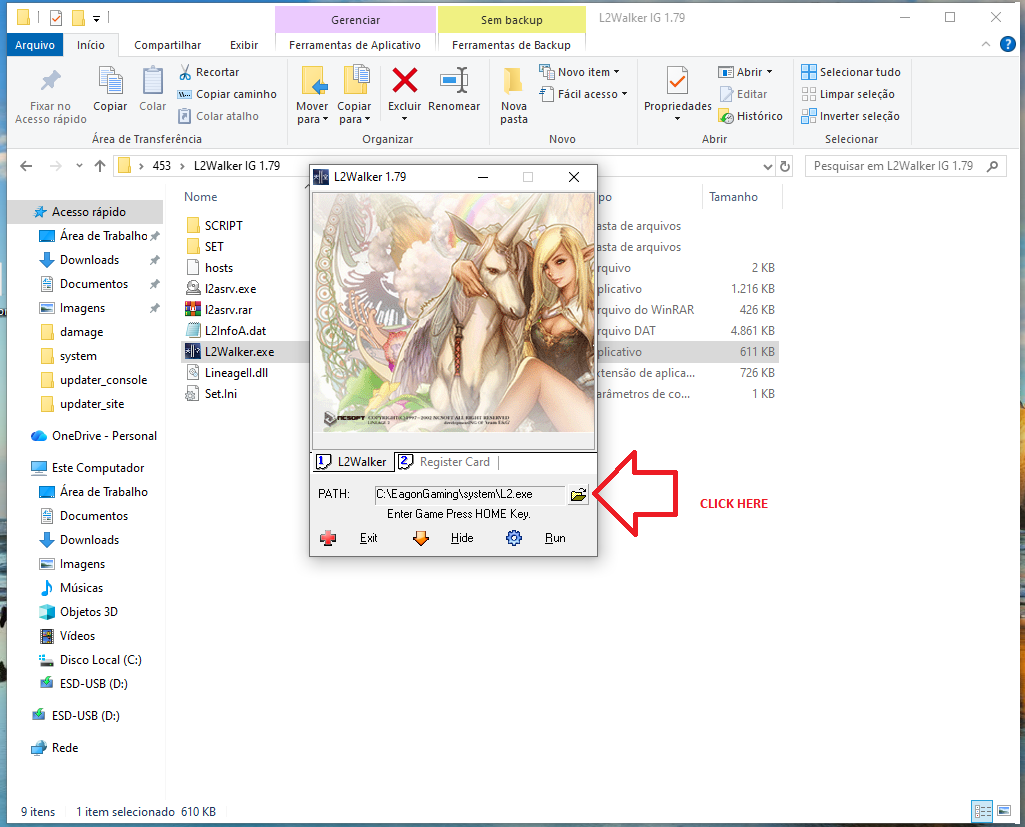Click Histórico in ribbon

click(750, 116)
